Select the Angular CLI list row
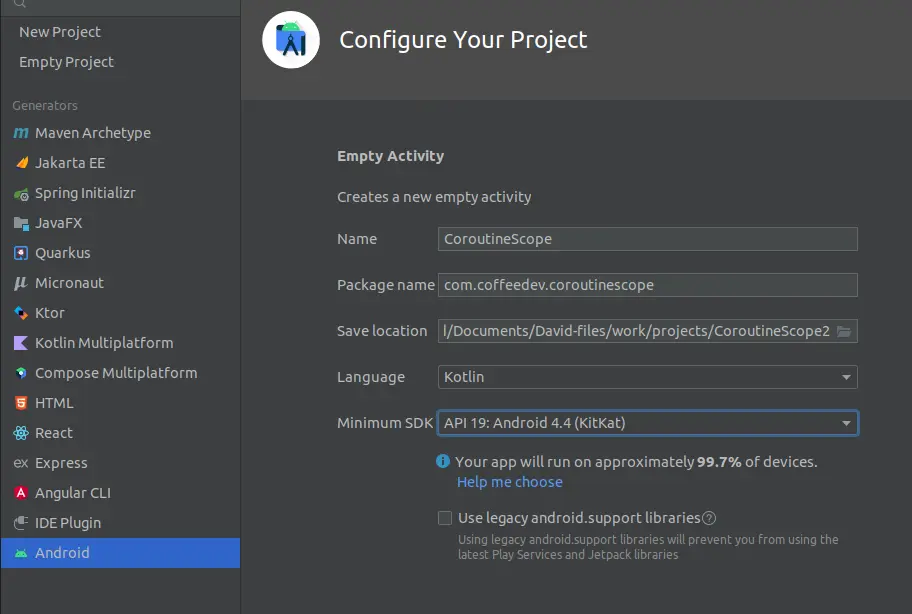The height and width of the screenshot is (614, 912). [120, 493]
